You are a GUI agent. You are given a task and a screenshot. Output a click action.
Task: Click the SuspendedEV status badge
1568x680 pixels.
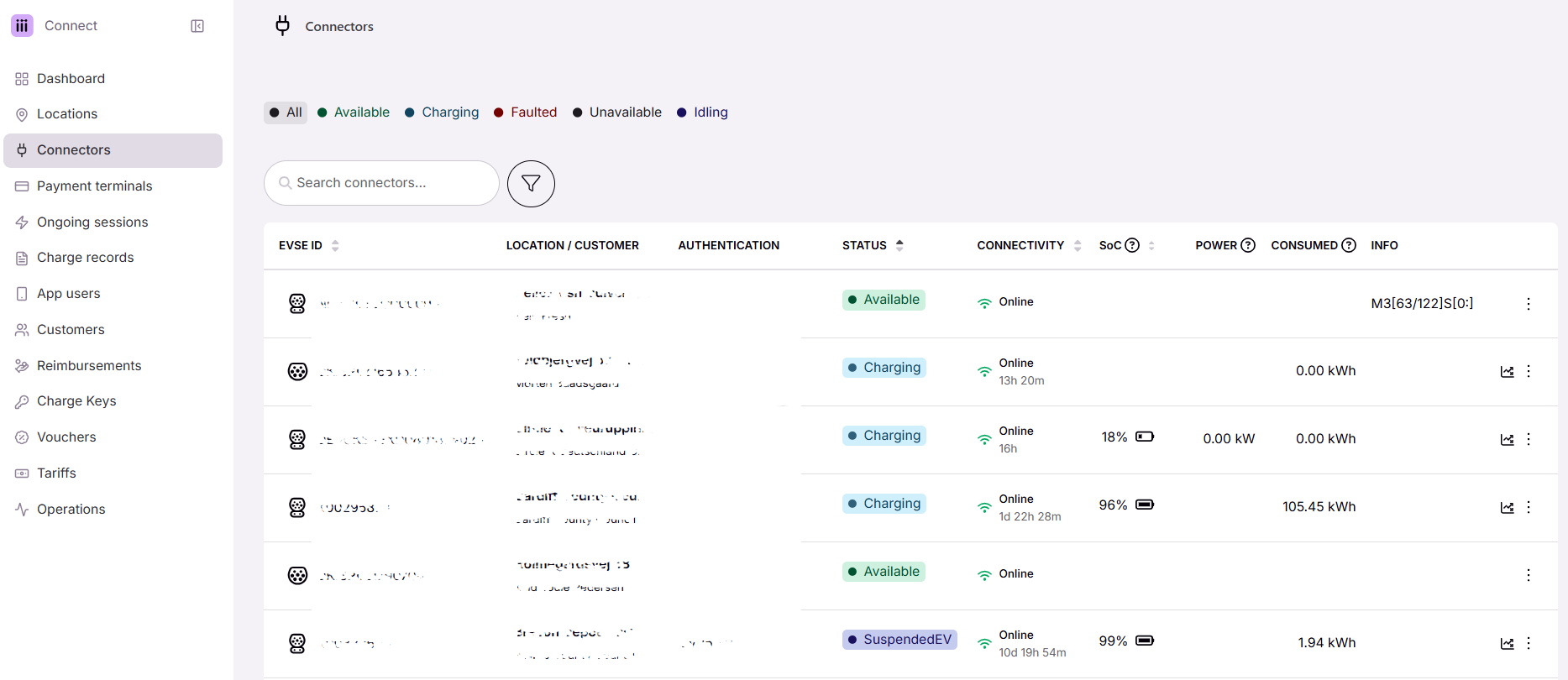coord(899,640)
